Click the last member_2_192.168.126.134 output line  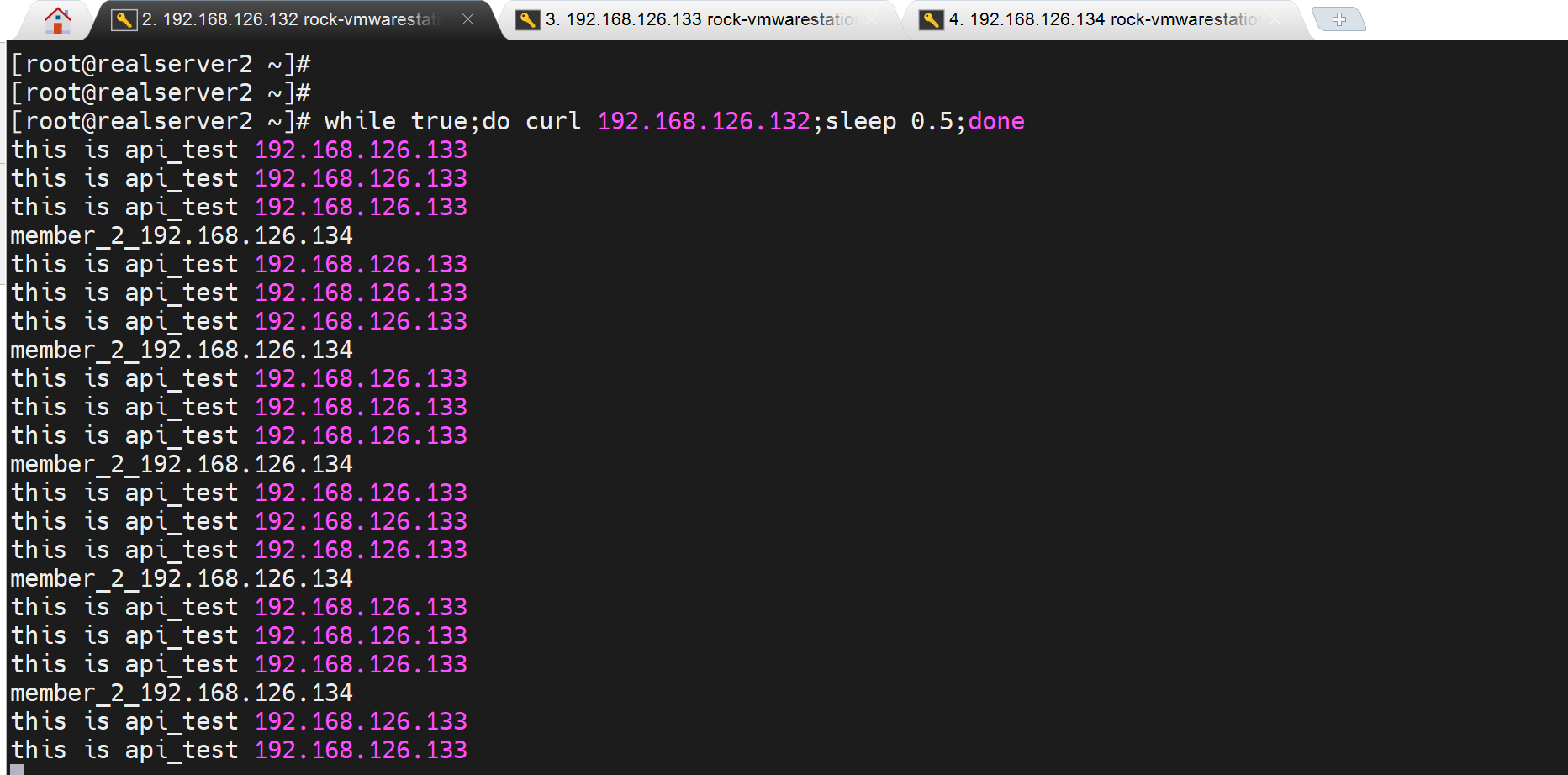[182, 693]
